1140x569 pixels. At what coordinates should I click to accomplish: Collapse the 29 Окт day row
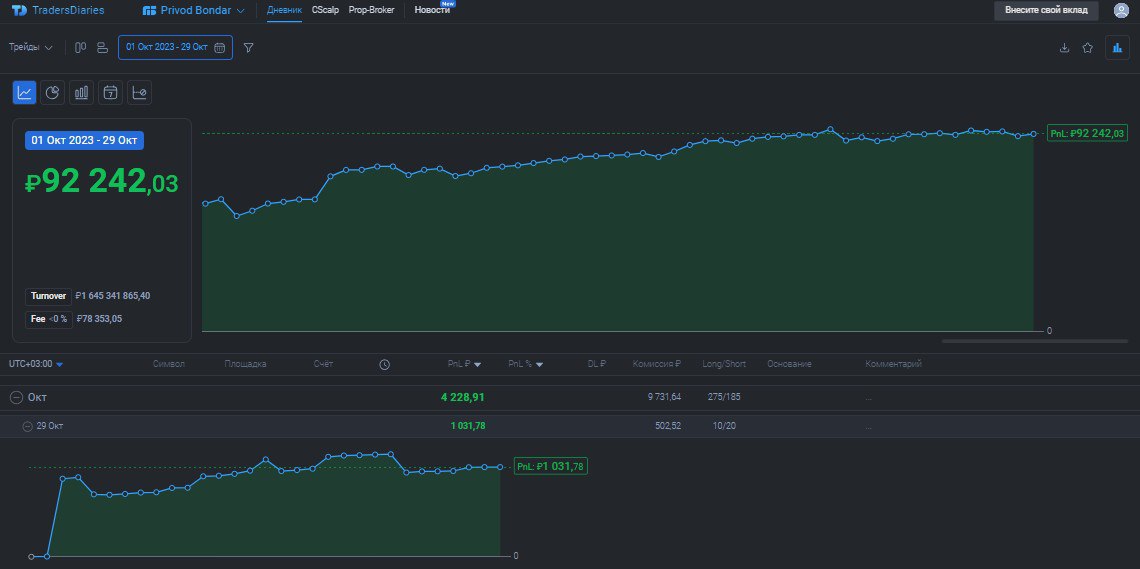pyautogui.click(x=28, y=427)
